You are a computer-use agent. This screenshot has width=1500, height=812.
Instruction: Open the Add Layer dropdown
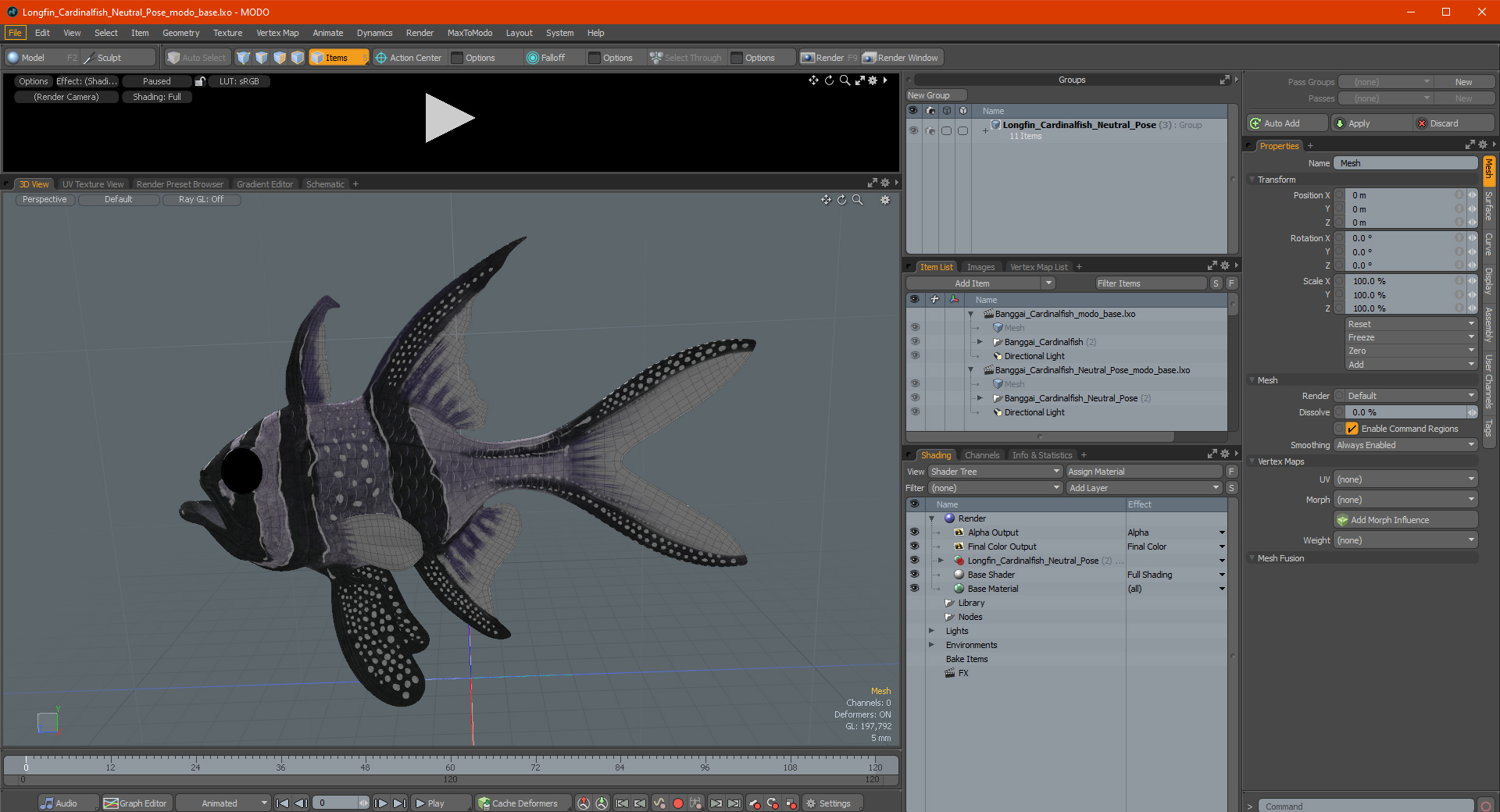(x=1144, y=488)
